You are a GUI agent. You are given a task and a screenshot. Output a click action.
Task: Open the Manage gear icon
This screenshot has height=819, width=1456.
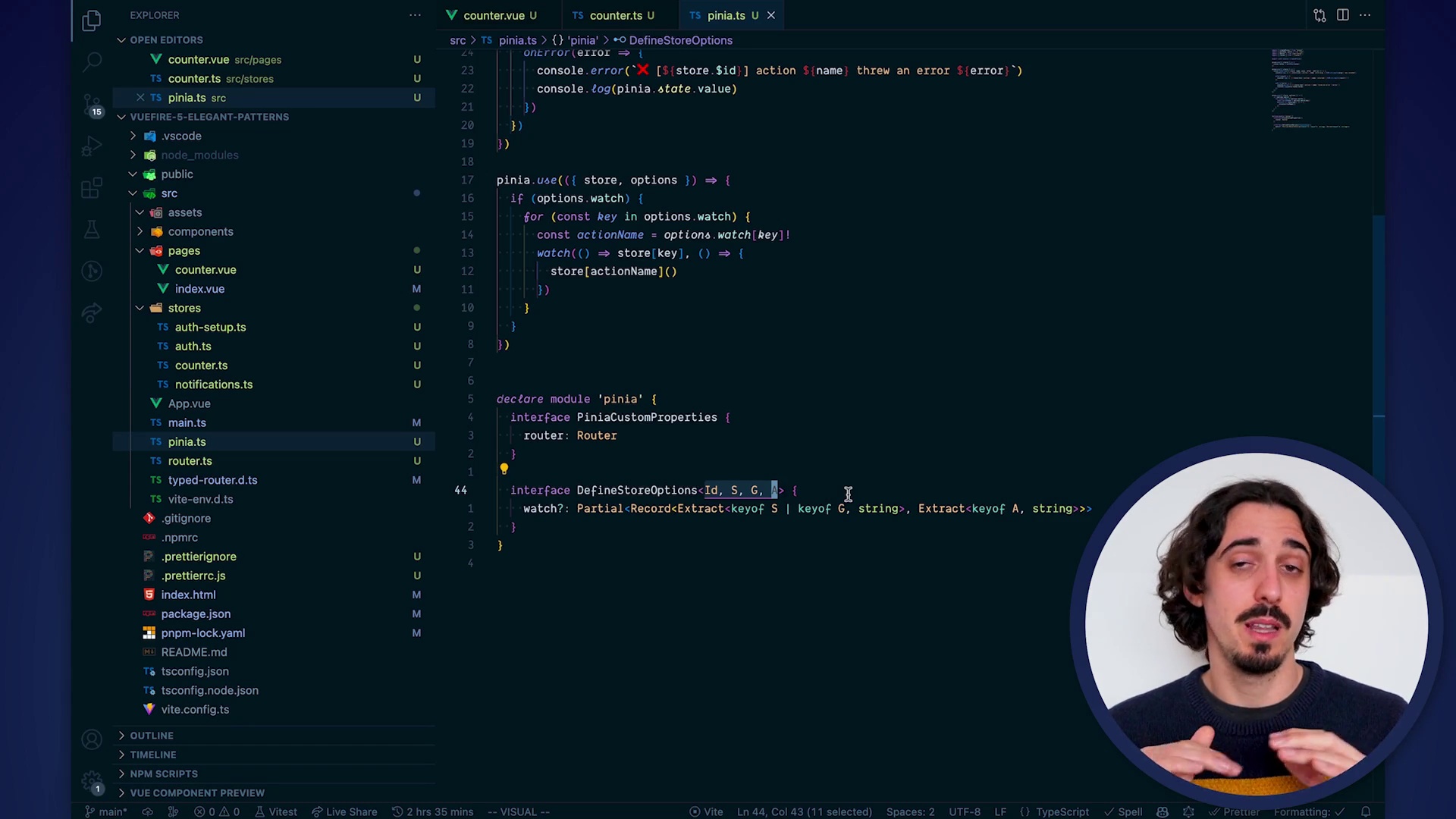[x=92, y=781]
